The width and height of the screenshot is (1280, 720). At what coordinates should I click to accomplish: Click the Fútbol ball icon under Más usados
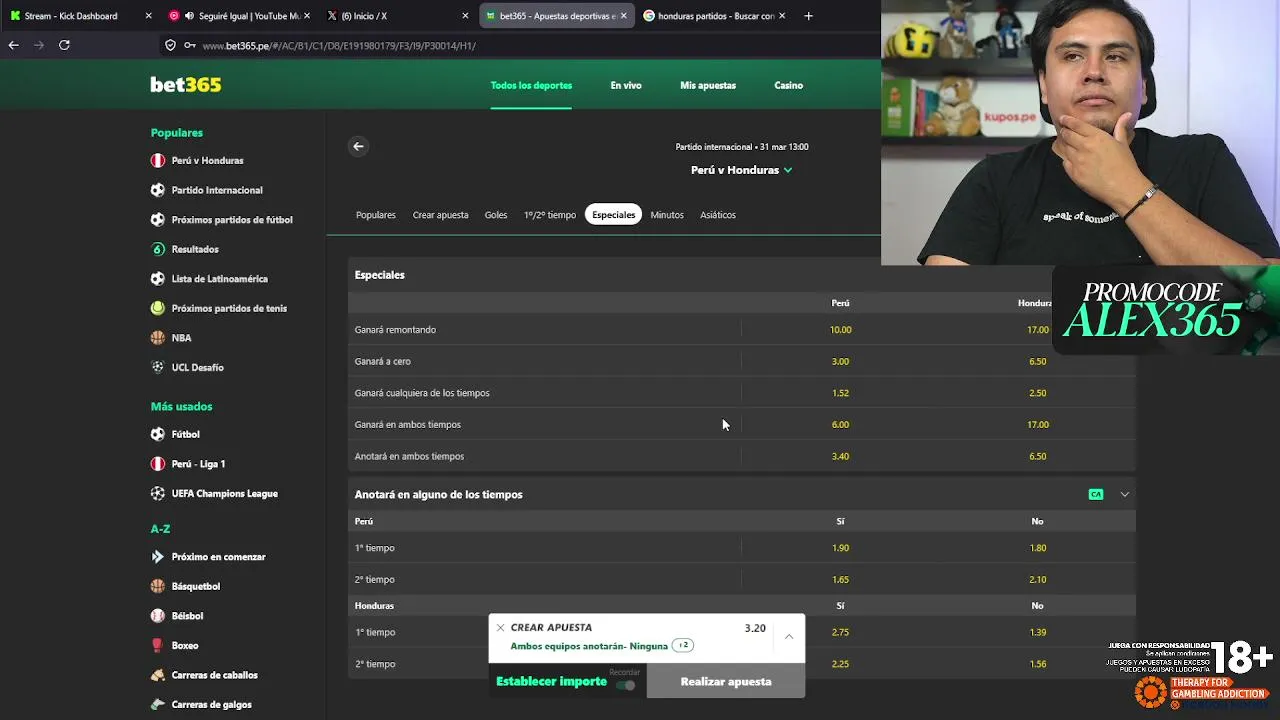[x=157, y=434]
